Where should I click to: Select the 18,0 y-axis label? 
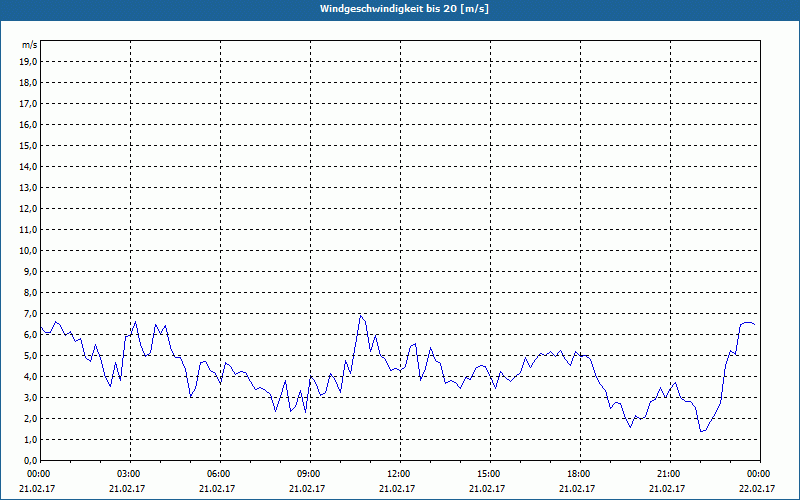coord(28,83)
